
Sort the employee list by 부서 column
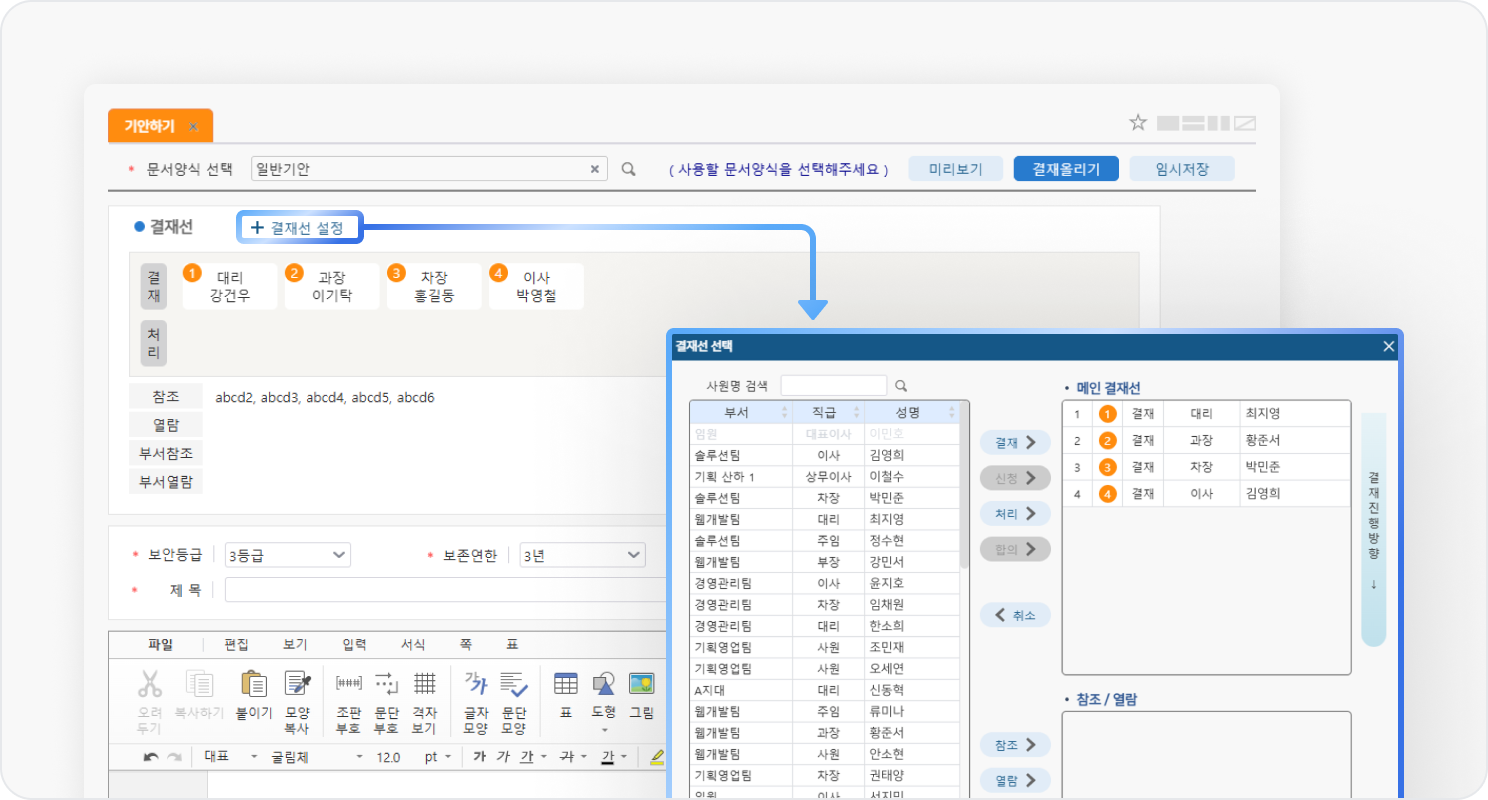coord(741,412)
